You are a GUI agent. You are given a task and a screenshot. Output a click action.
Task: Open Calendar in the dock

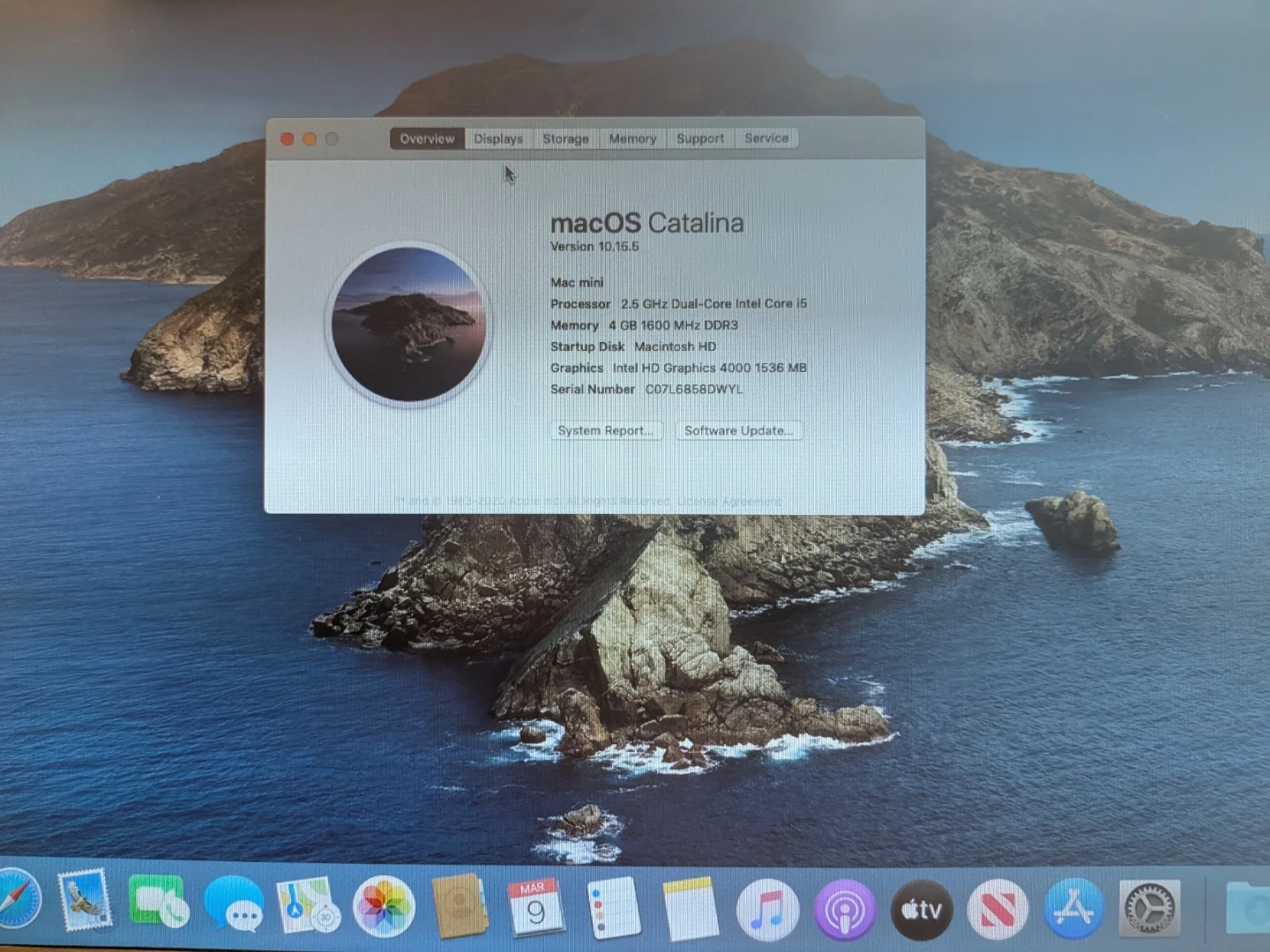click(535, 908)
